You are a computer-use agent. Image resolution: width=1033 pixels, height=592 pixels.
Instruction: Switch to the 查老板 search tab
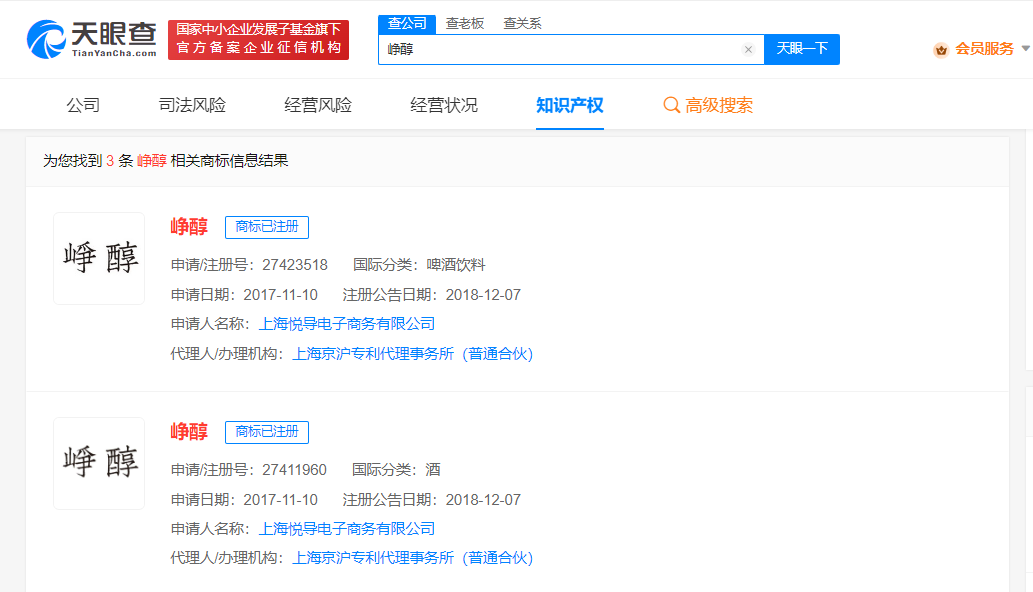[x=464, y=24]
